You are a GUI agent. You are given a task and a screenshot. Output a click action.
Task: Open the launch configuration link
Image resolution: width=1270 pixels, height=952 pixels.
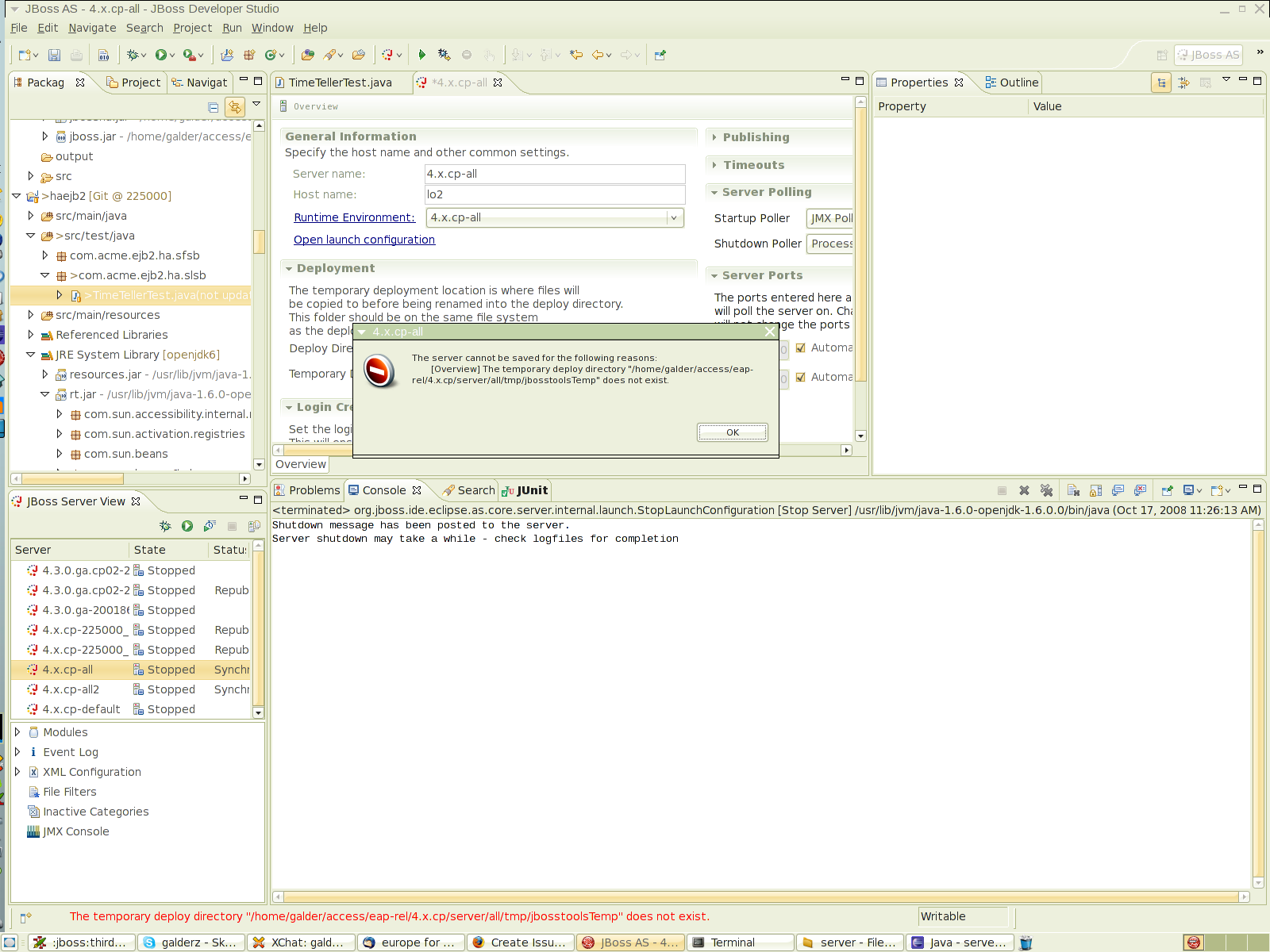pyautogui.click(x=364, y=240)
